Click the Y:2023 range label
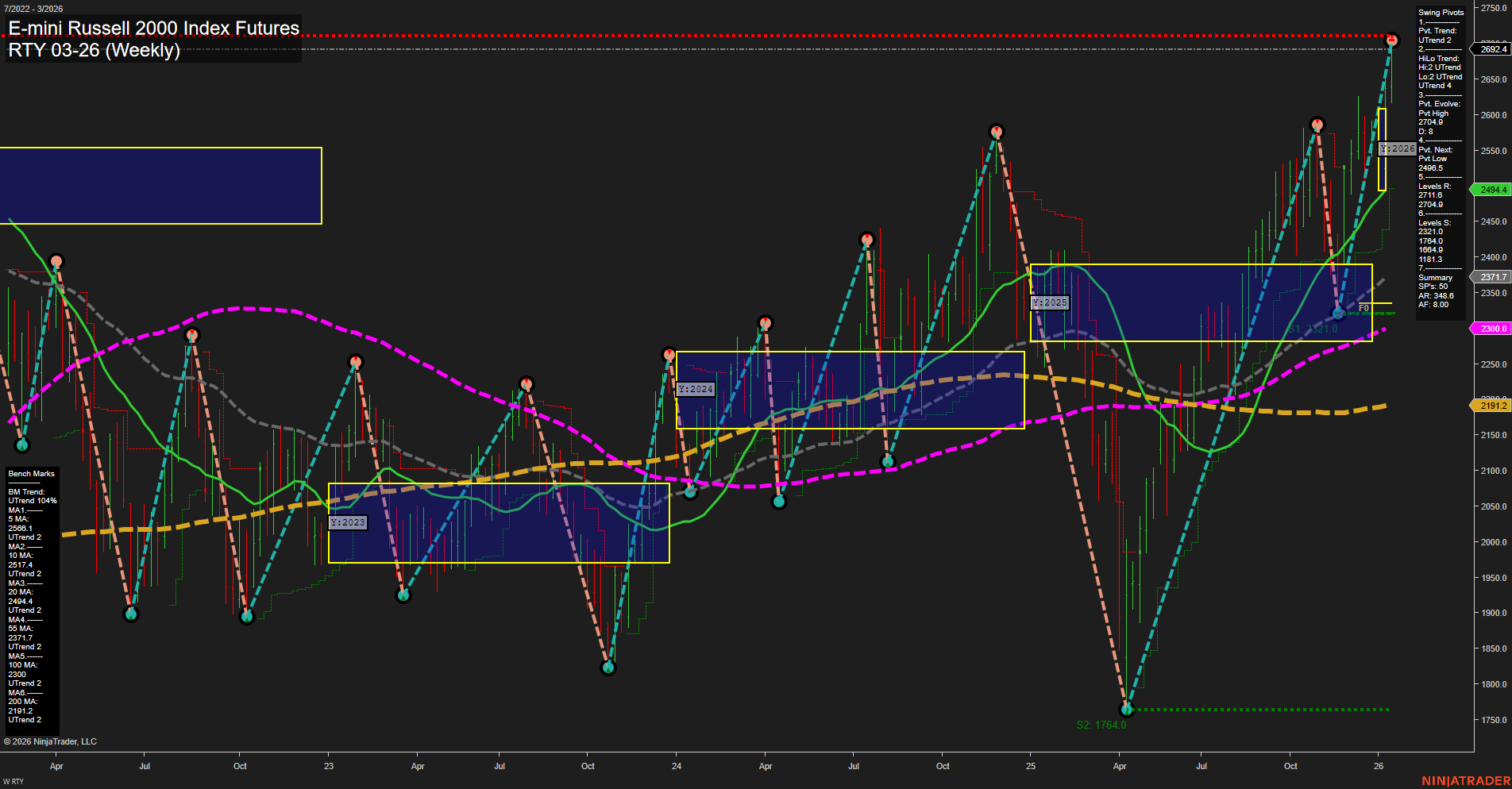This screenshot has width=1512, height=789. [x=348, y=522]
